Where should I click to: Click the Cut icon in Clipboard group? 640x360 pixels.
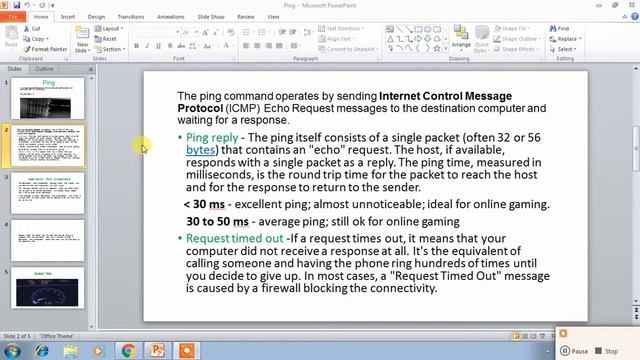click(27, 29)
